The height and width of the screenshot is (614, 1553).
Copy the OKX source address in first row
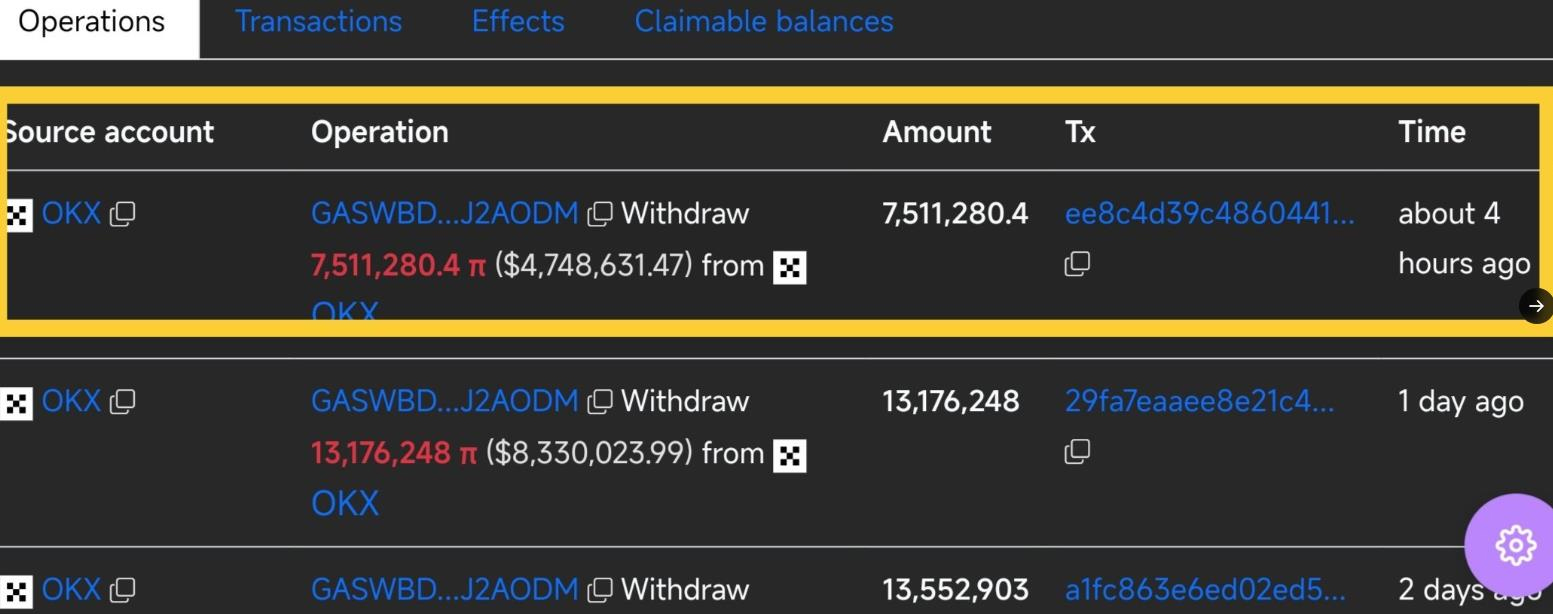[122, 214]
